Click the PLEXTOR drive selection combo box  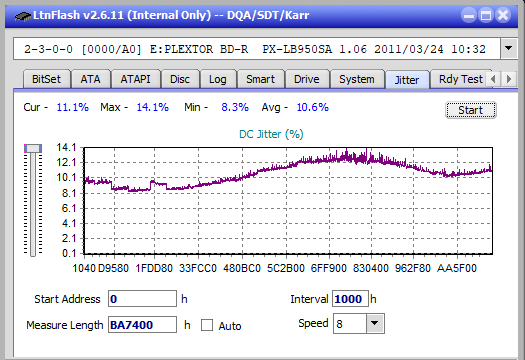pos(257,49)
